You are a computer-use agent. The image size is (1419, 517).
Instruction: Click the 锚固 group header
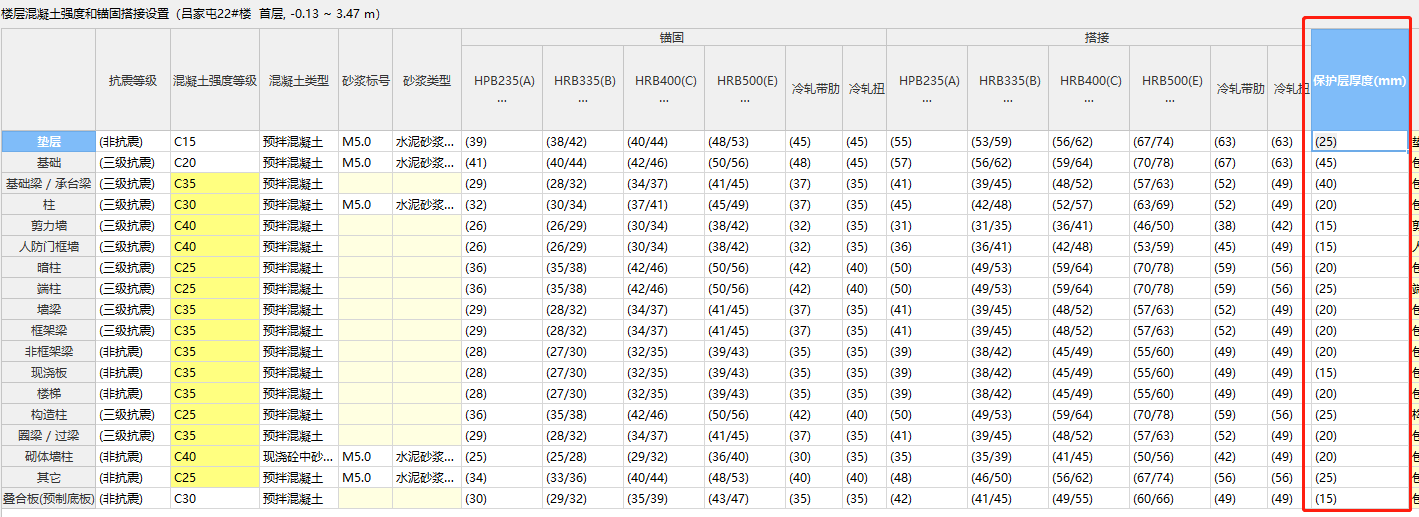[x=673, y=37]
